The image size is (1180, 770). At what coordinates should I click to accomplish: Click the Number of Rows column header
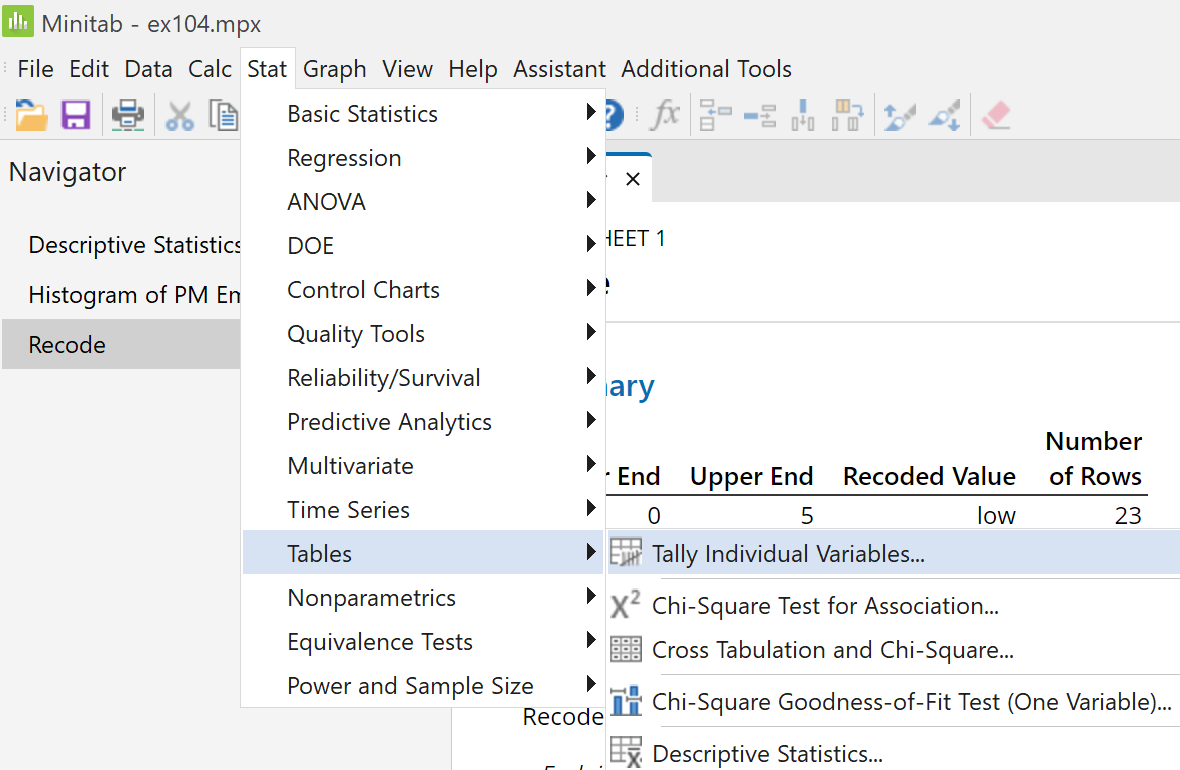click(1094, 458)
